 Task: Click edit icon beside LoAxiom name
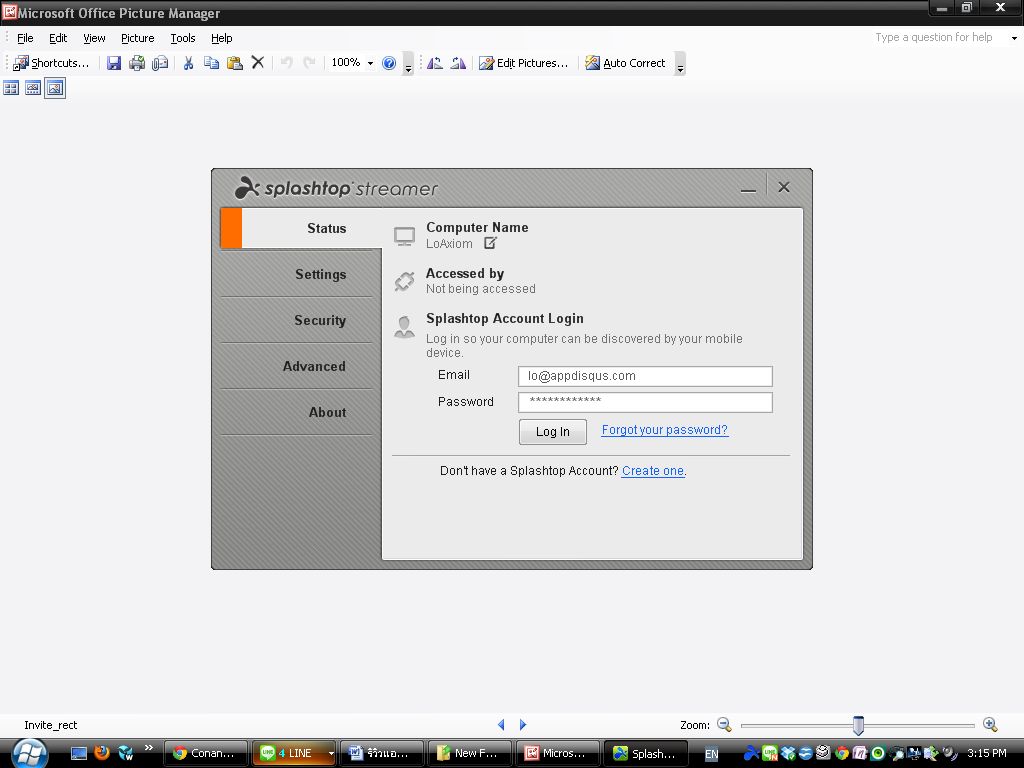tap(490, 243)
